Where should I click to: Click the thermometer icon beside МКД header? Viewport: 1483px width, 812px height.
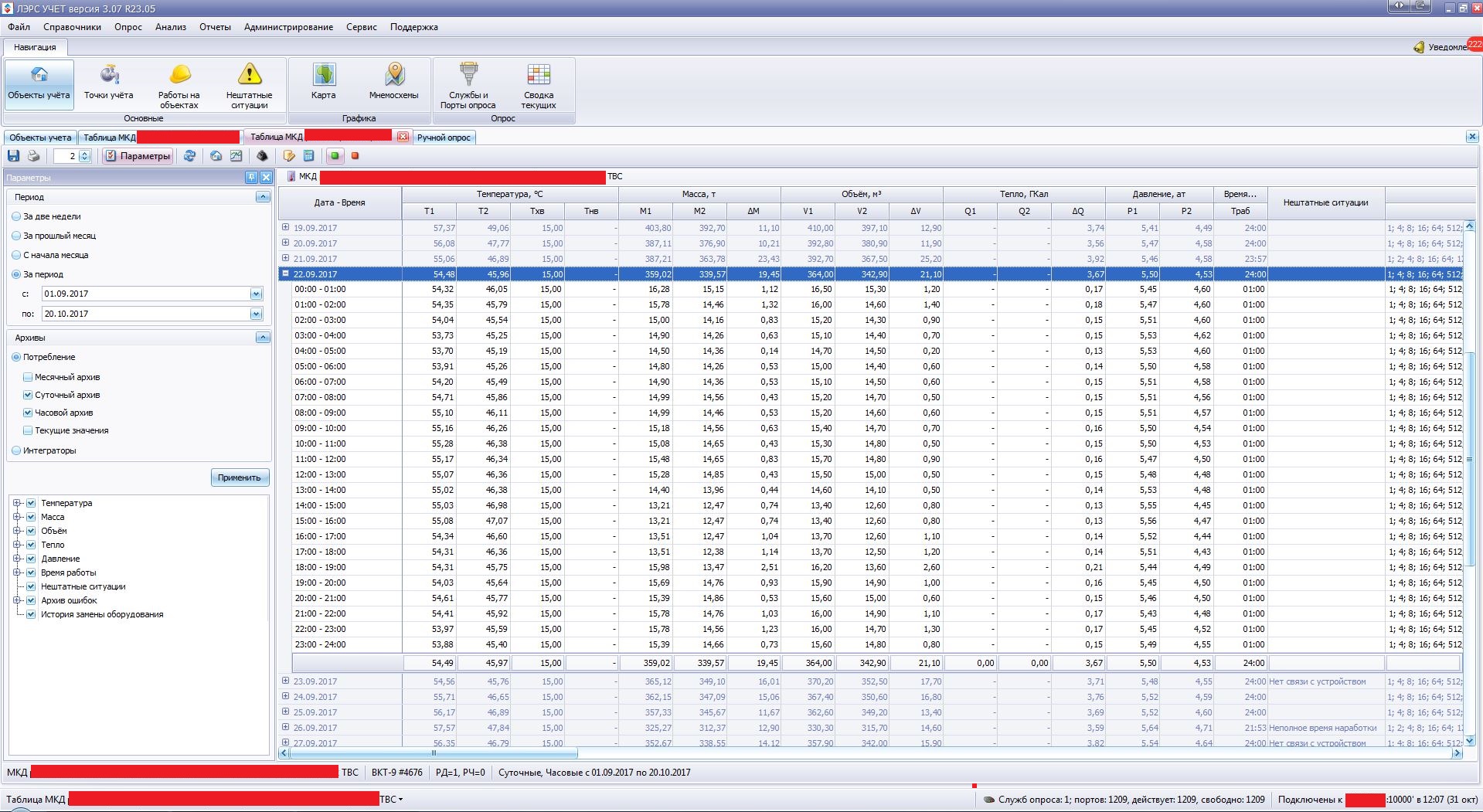(x=291, y=177)
